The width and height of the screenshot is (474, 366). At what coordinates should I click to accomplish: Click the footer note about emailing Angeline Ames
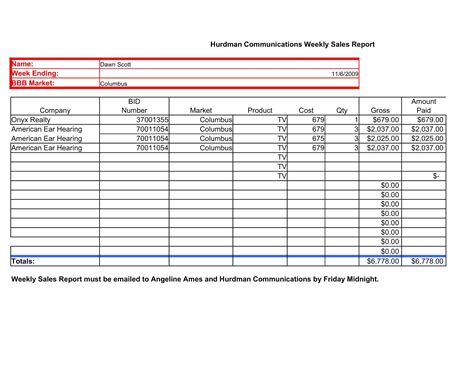click(x=195, y=279)
